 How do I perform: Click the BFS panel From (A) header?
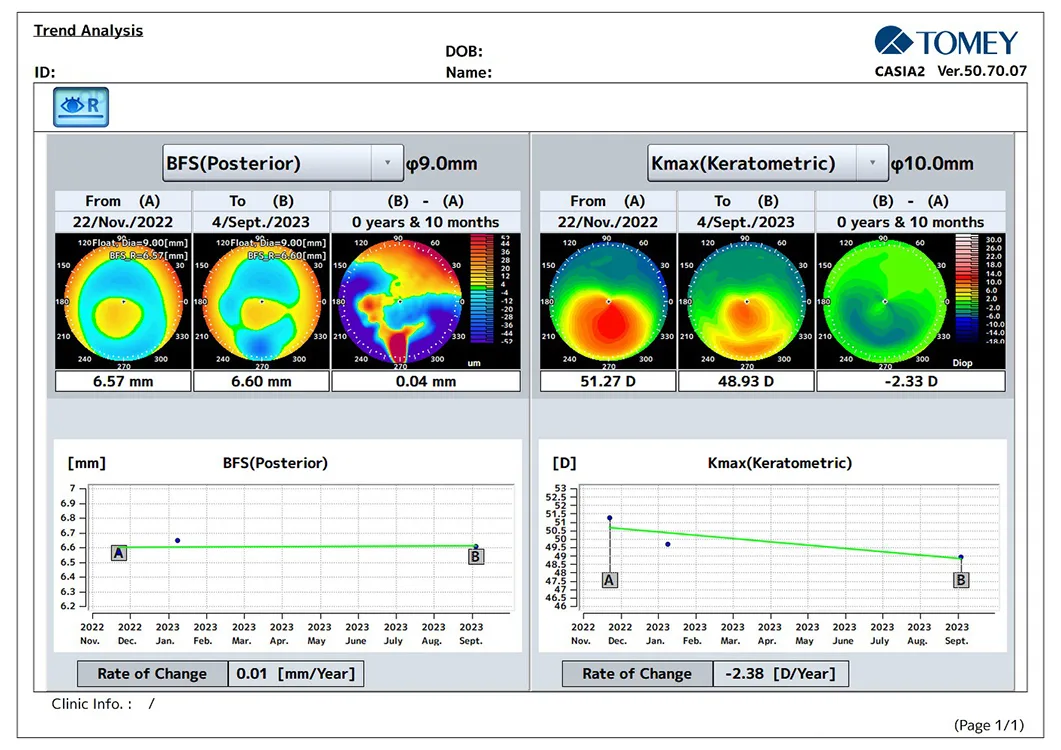click(x=123, y=201)
